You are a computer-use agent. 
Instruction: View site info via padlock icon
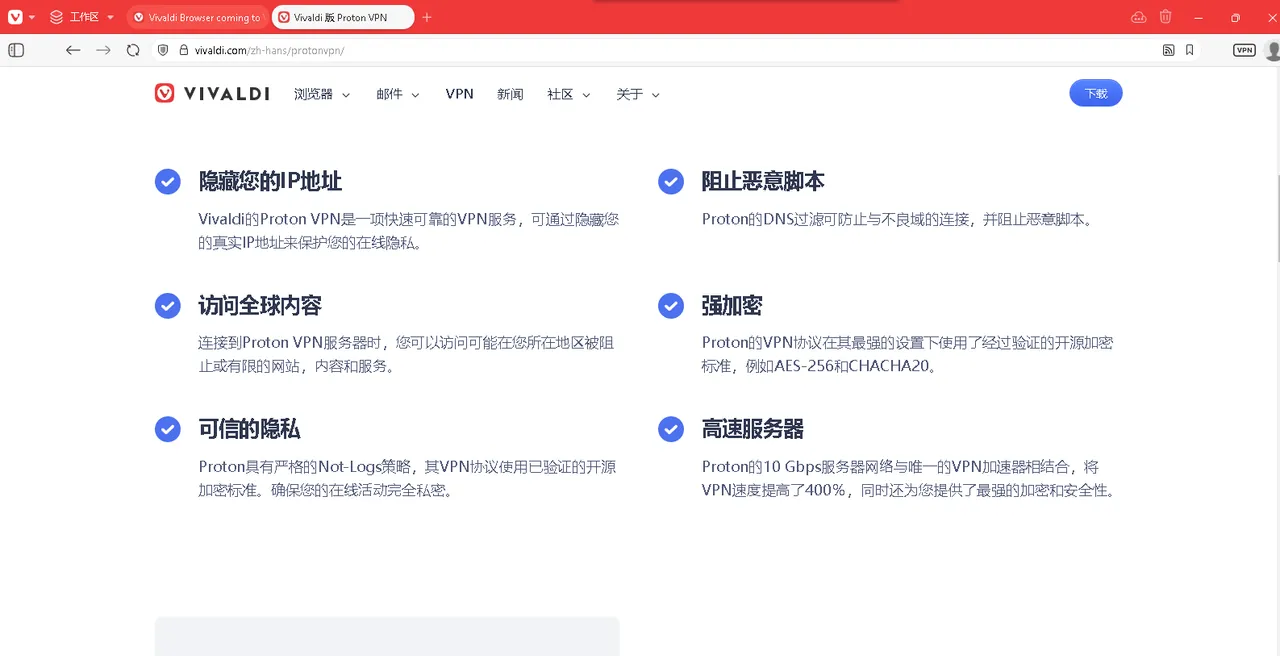click(183, 50)
